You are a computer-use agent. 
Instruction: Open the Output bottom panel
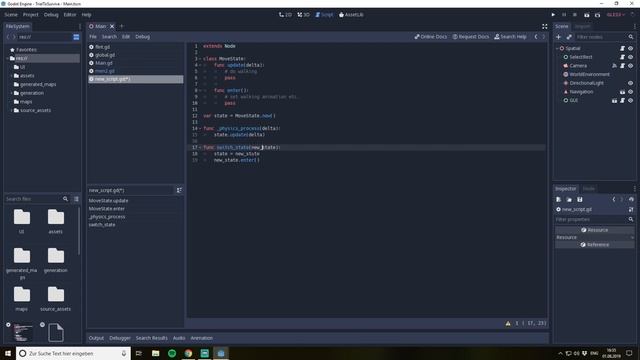tap(96, 338)
